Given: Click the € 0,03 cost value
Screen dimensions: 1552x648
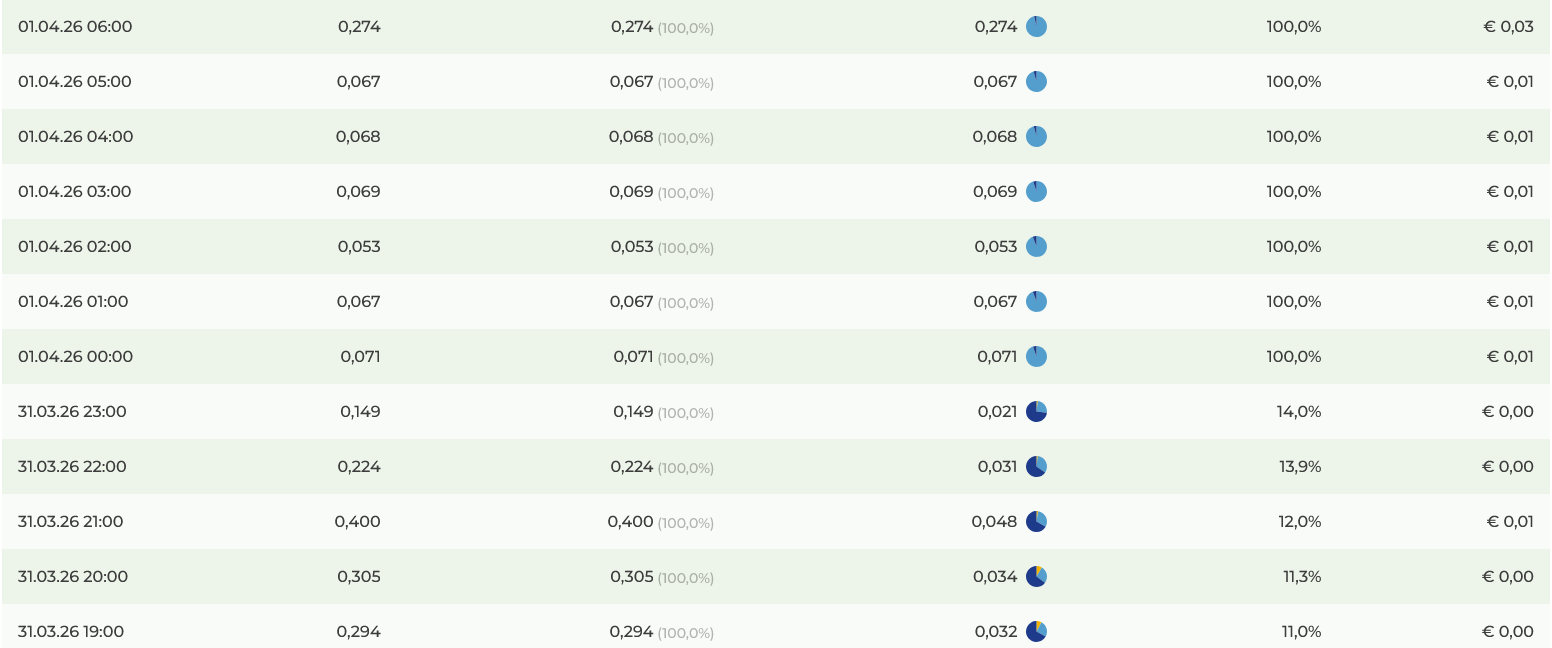Looking at the screenshot, I should pyautogui.click(x=1508, y=27).
